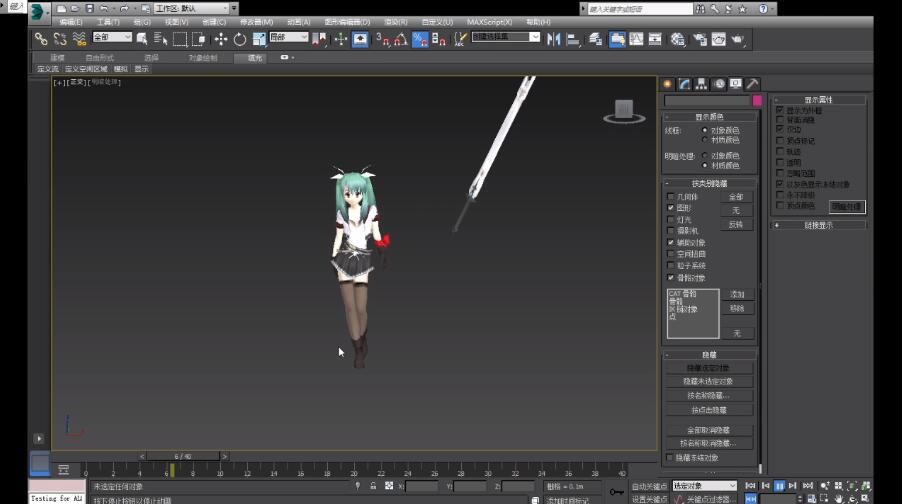The image size is (902, 504).
Task: Expand the 链接显示 rollout
Action: (819, 225)
